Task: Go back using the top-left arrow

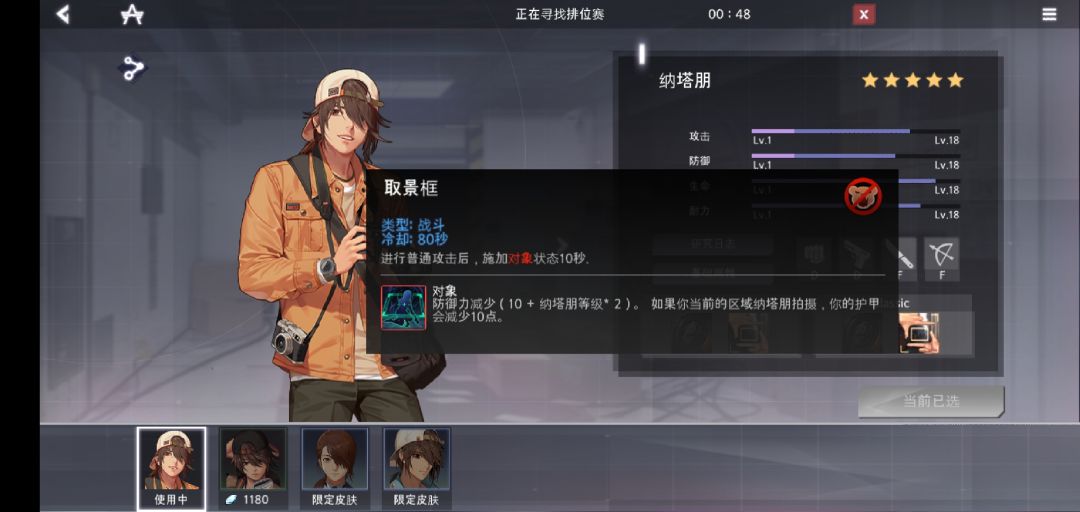Action: 63,14
